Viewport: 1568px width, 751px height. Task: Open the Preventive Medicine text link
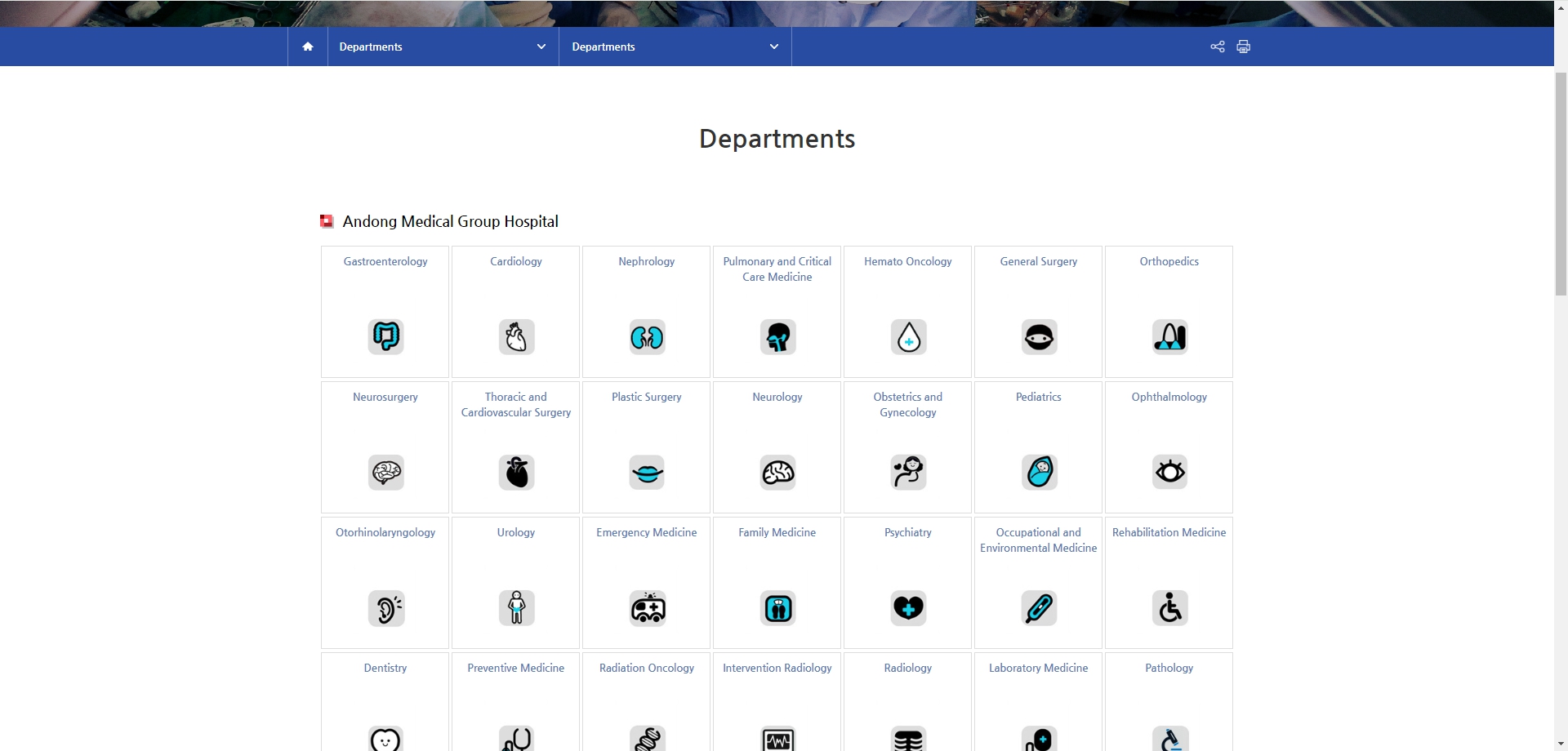pos(516,668)
